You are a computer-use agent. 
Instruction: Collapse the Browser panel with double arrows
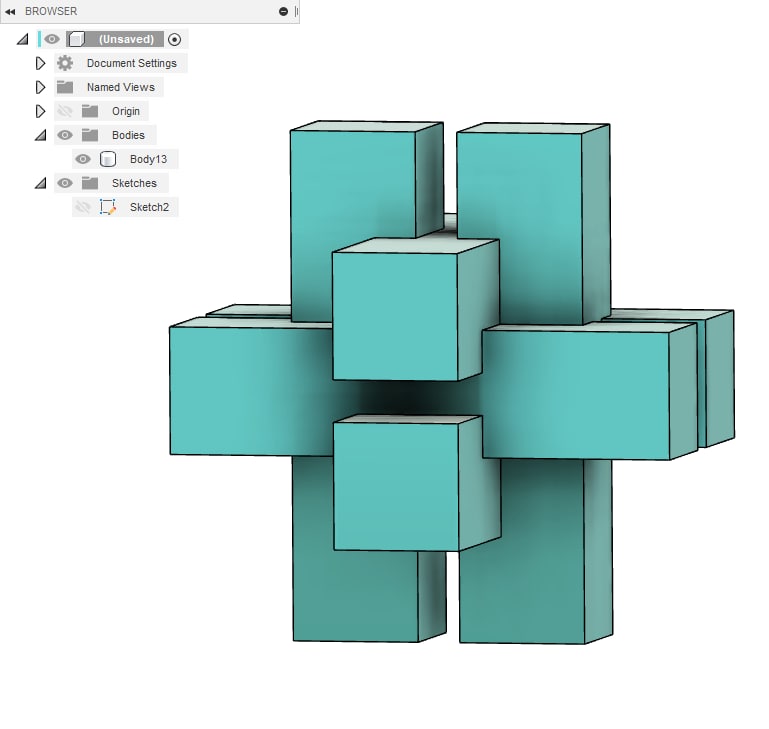tap(10, 11)
